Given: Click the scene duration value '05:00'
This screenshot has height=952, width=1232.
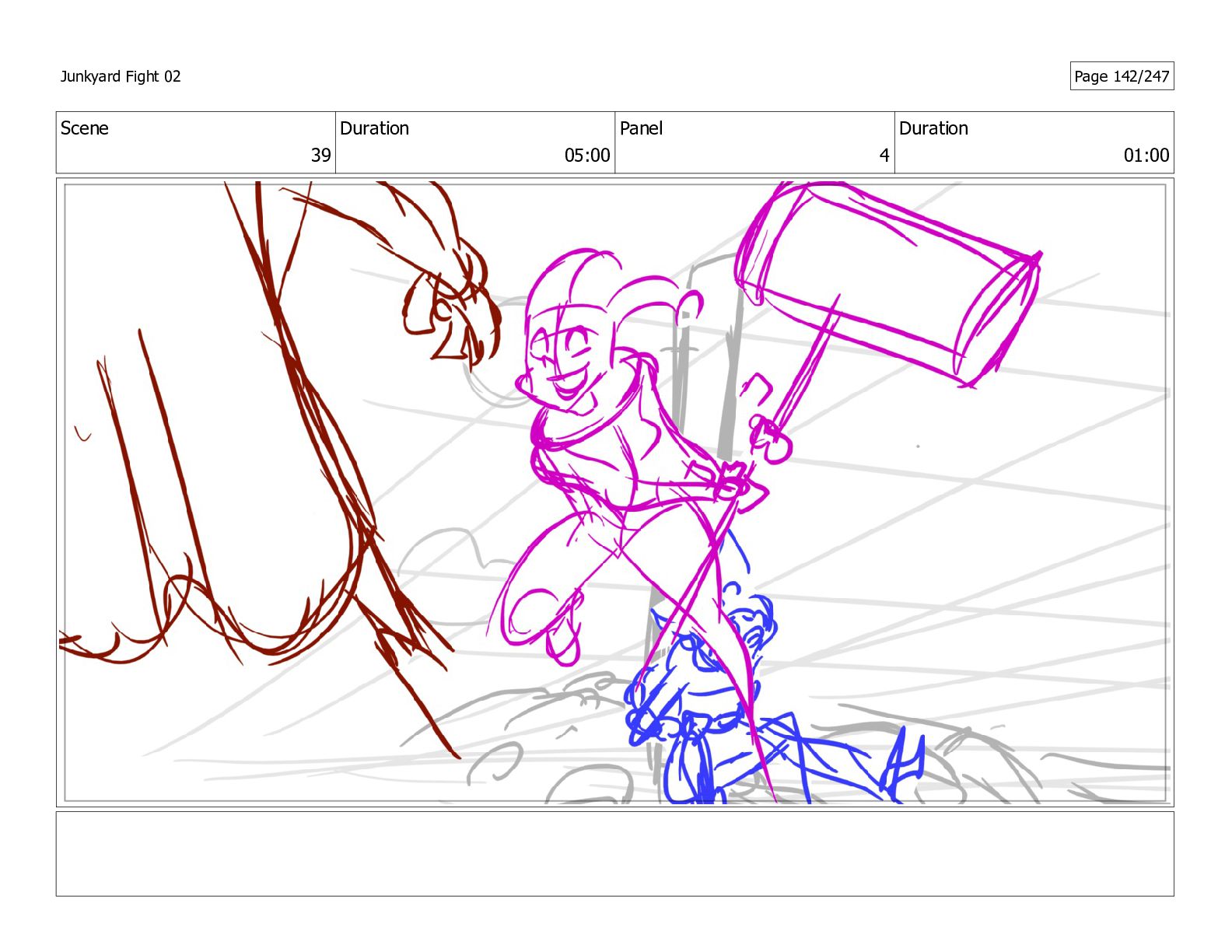Looking at the screenshot, I should coord(587,156).
